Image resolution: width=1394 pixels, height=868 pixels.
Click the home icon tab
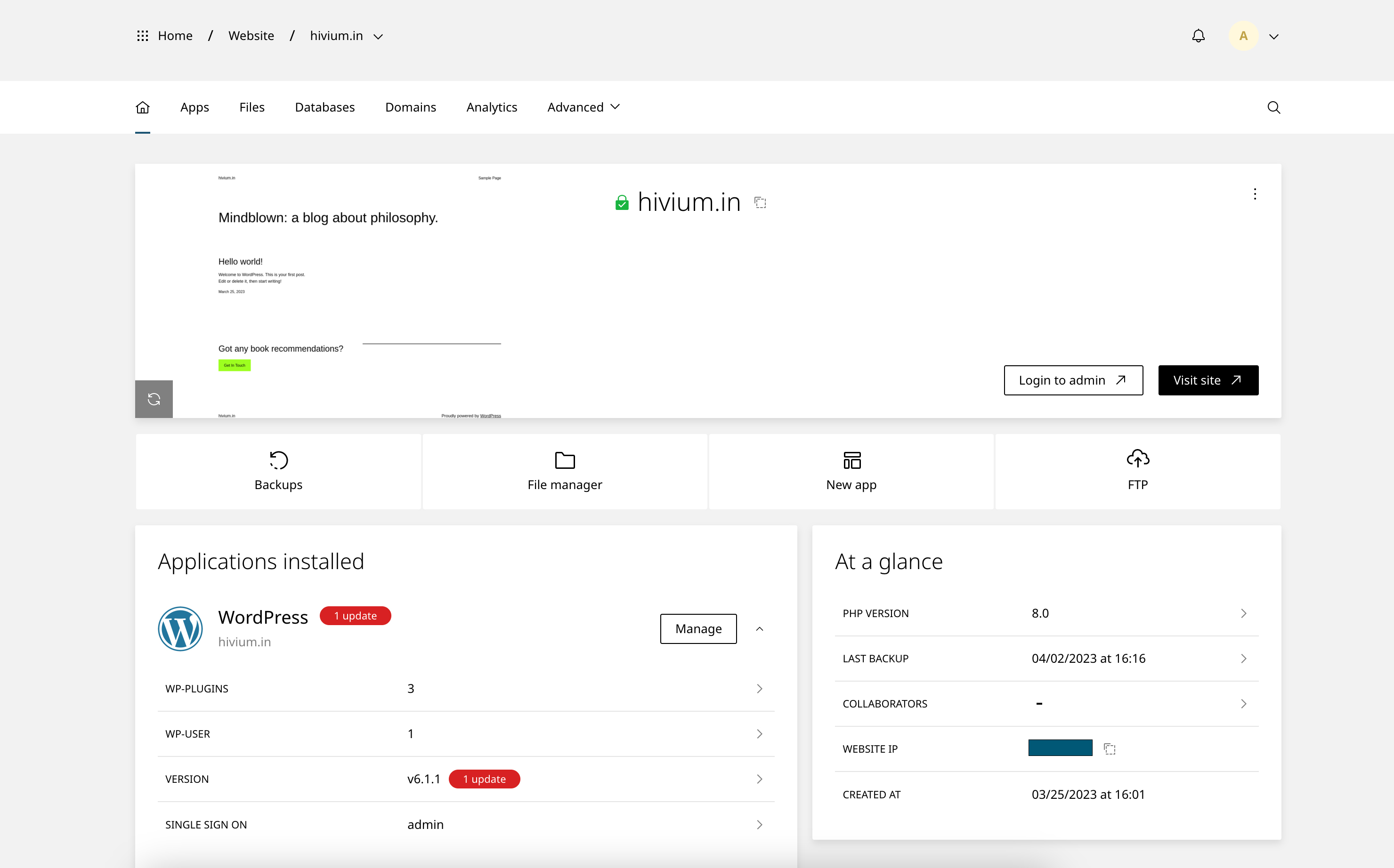142,107
